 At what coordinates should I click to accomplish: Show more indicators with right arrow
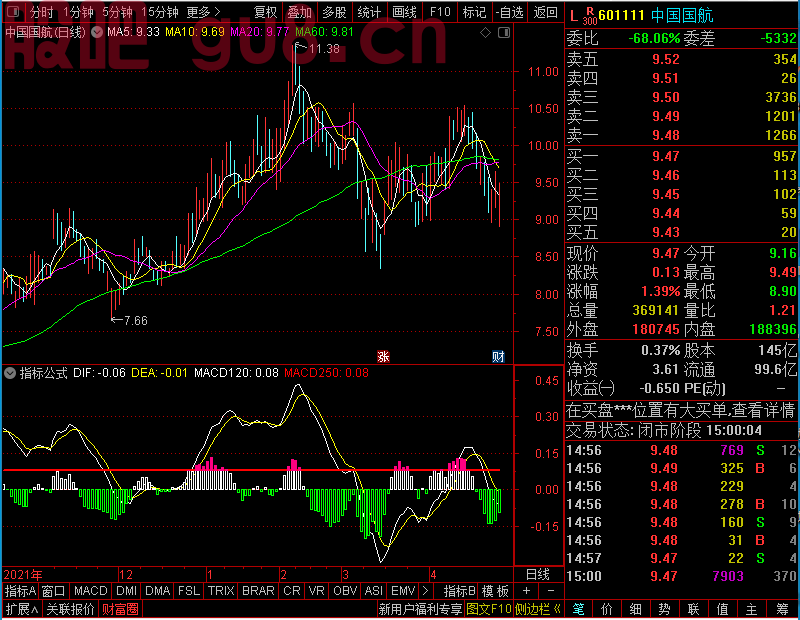pyautogui.click(x=425, y=591)
